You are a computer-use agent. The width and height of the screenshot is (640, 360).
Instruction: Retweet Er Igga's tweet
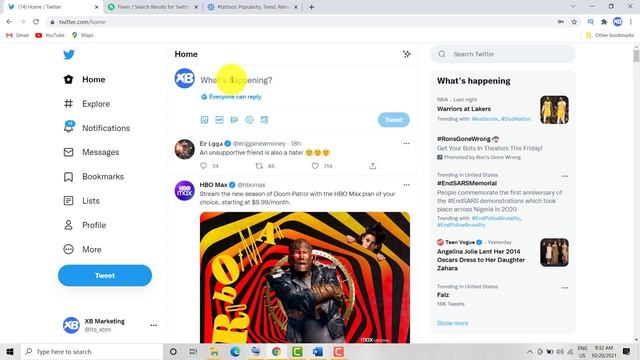point(259,166)
